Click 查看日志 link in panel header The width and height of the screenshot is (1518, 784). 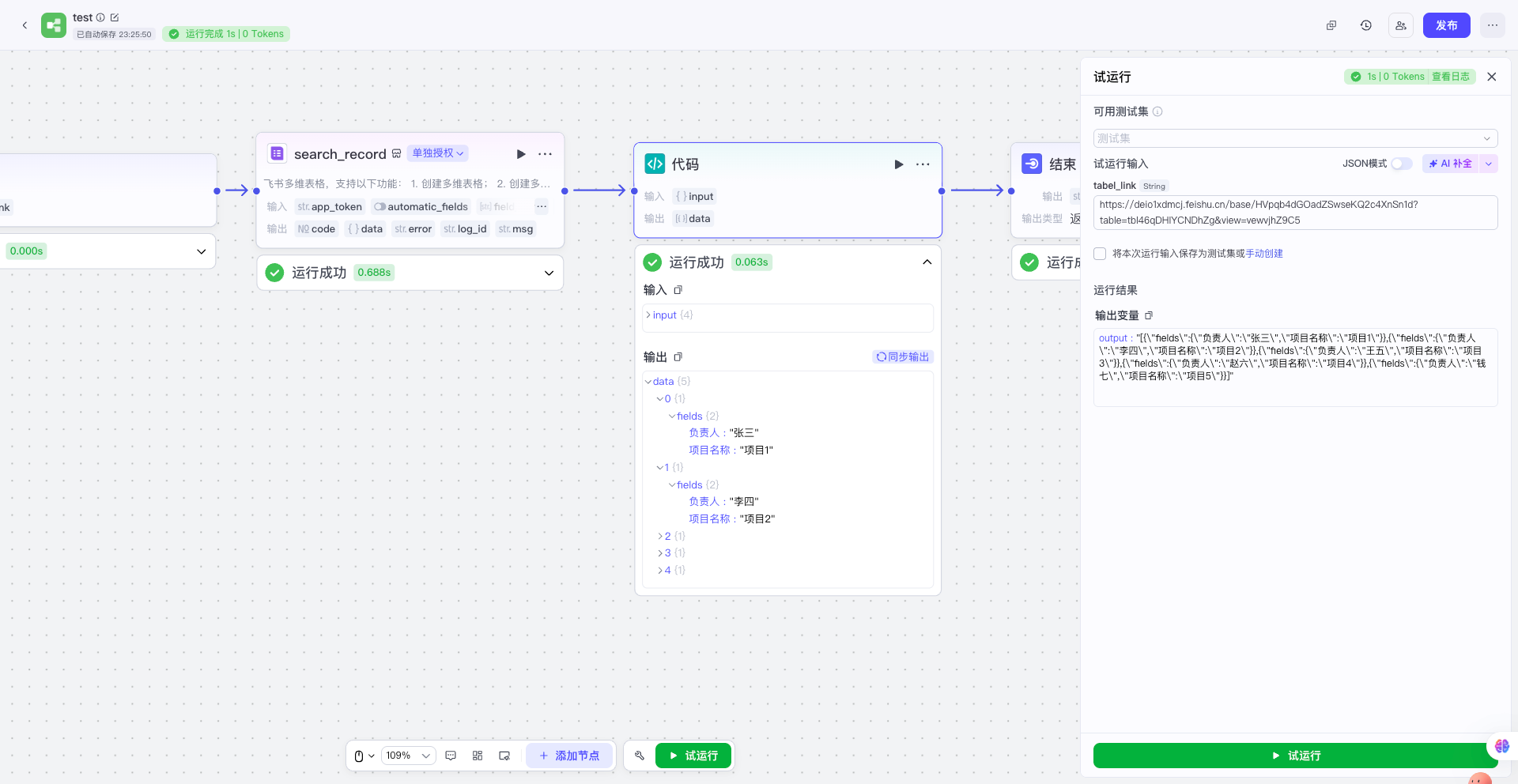(x=1450, y=77)
